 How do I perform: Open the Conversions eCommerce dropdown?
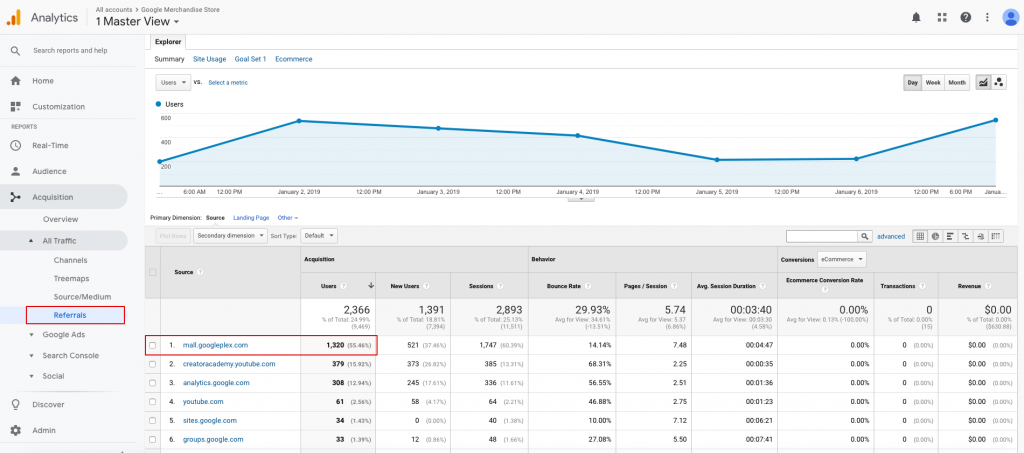point(842,259)
